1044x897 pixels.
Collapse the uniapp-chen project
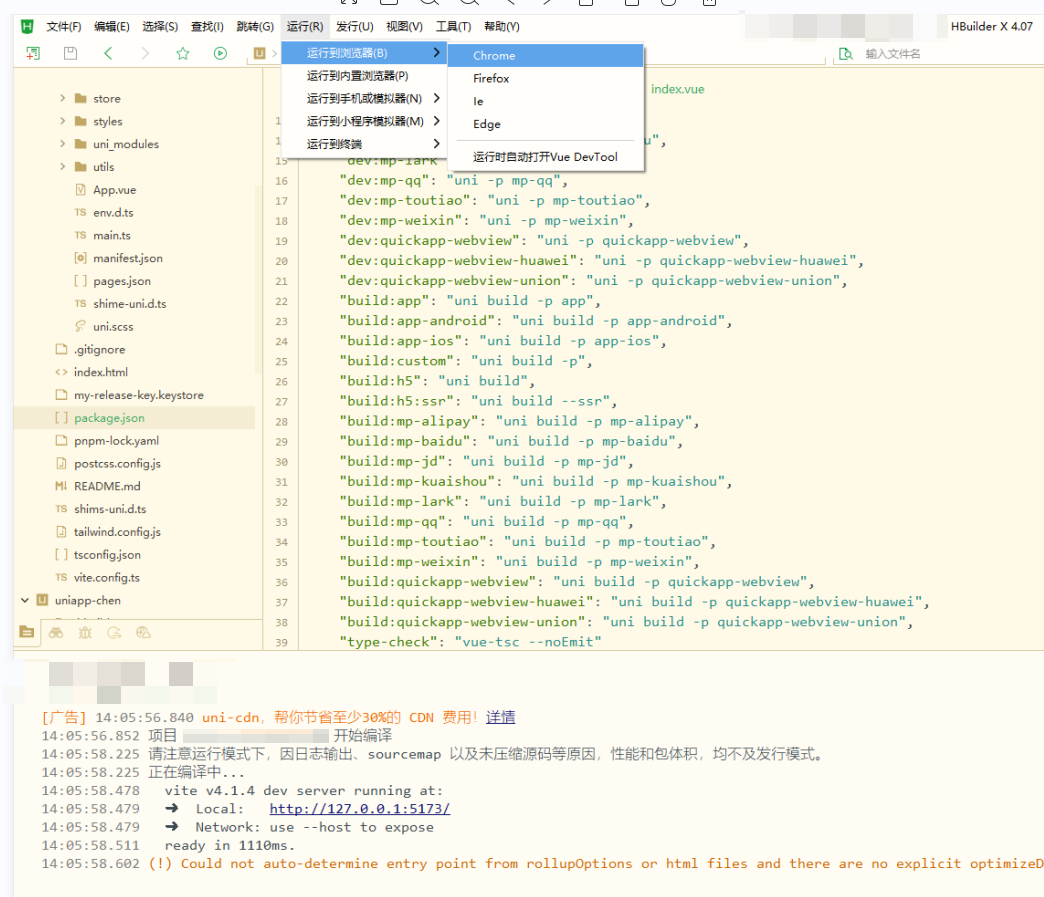click(x=25, y=600)
